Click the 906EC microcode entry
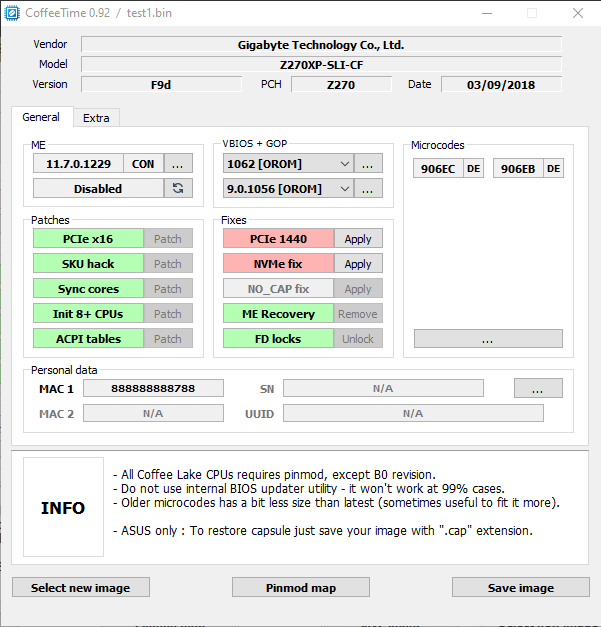Viewport: 601px width, 627px height. [438, 168]
